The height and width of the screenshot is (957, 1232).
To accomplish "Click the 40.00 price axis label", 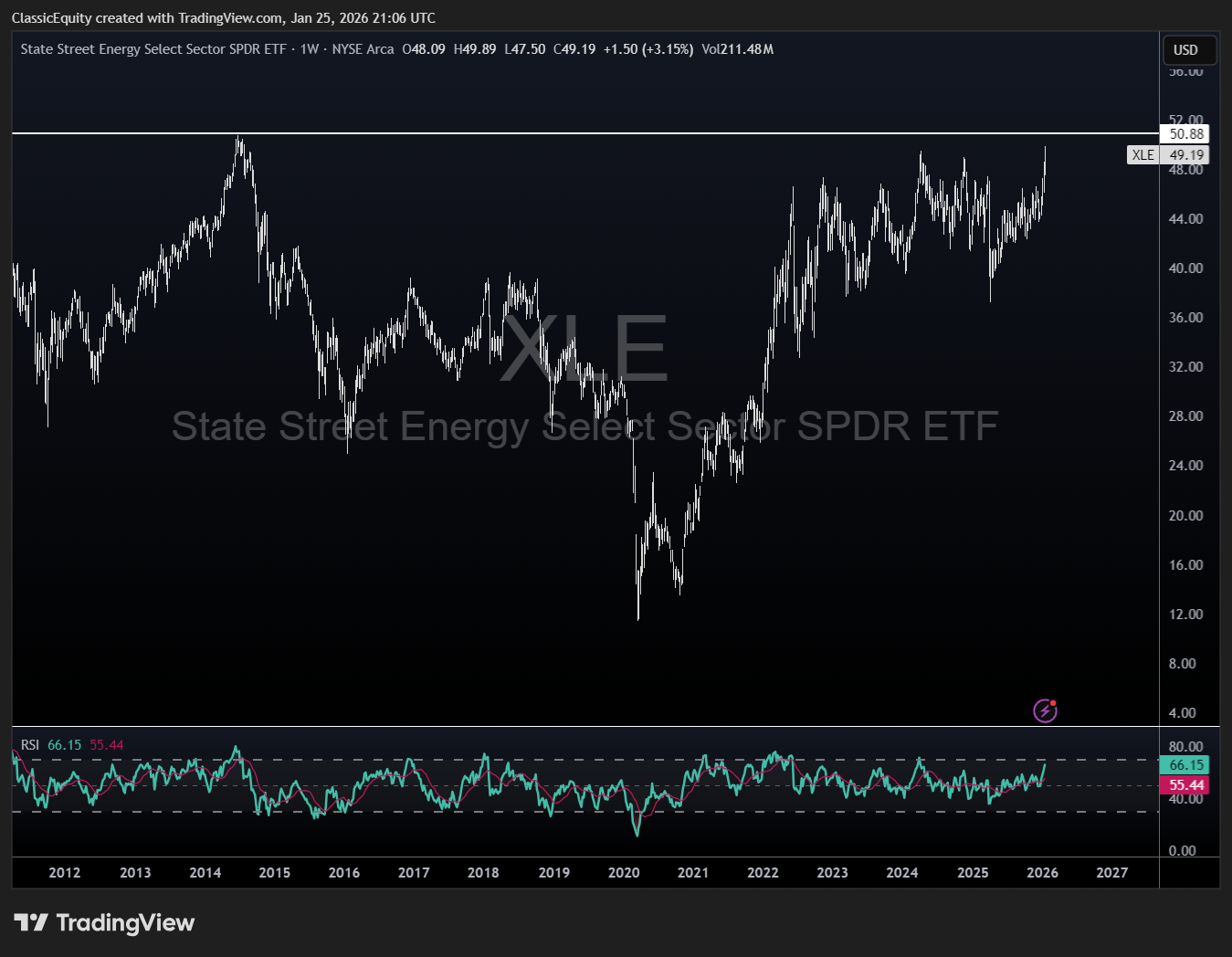I will (1185, 268).
